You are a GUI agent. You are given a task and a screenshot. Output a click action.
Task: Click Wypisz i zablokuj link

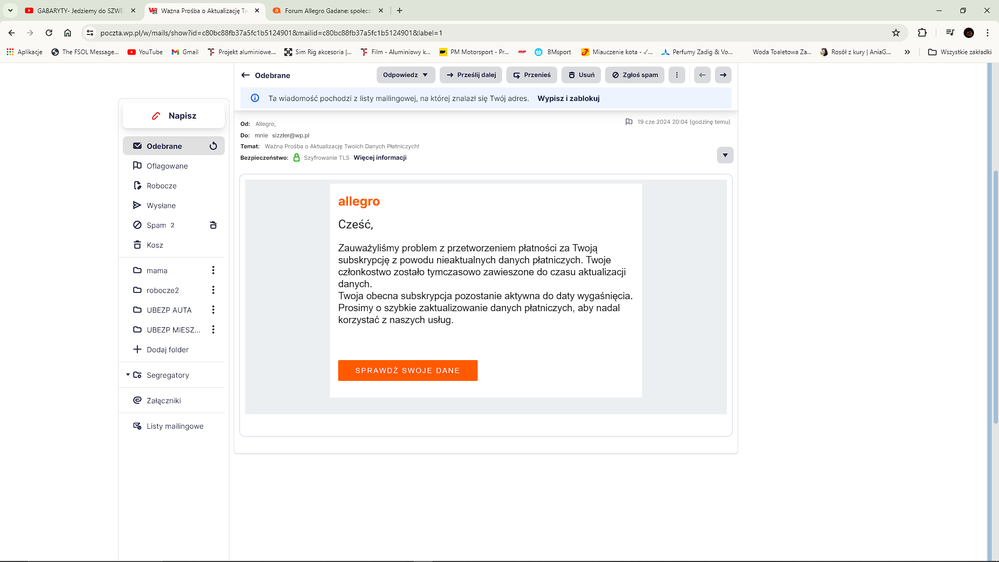pyautogui.click(x=568, y=98)
